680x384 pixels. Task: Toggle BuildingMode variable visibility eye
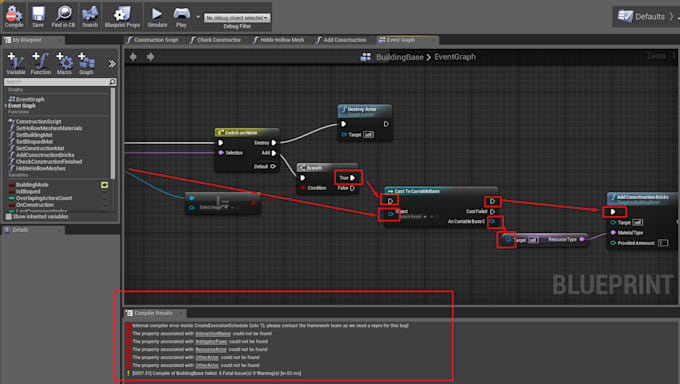point(105,185)
